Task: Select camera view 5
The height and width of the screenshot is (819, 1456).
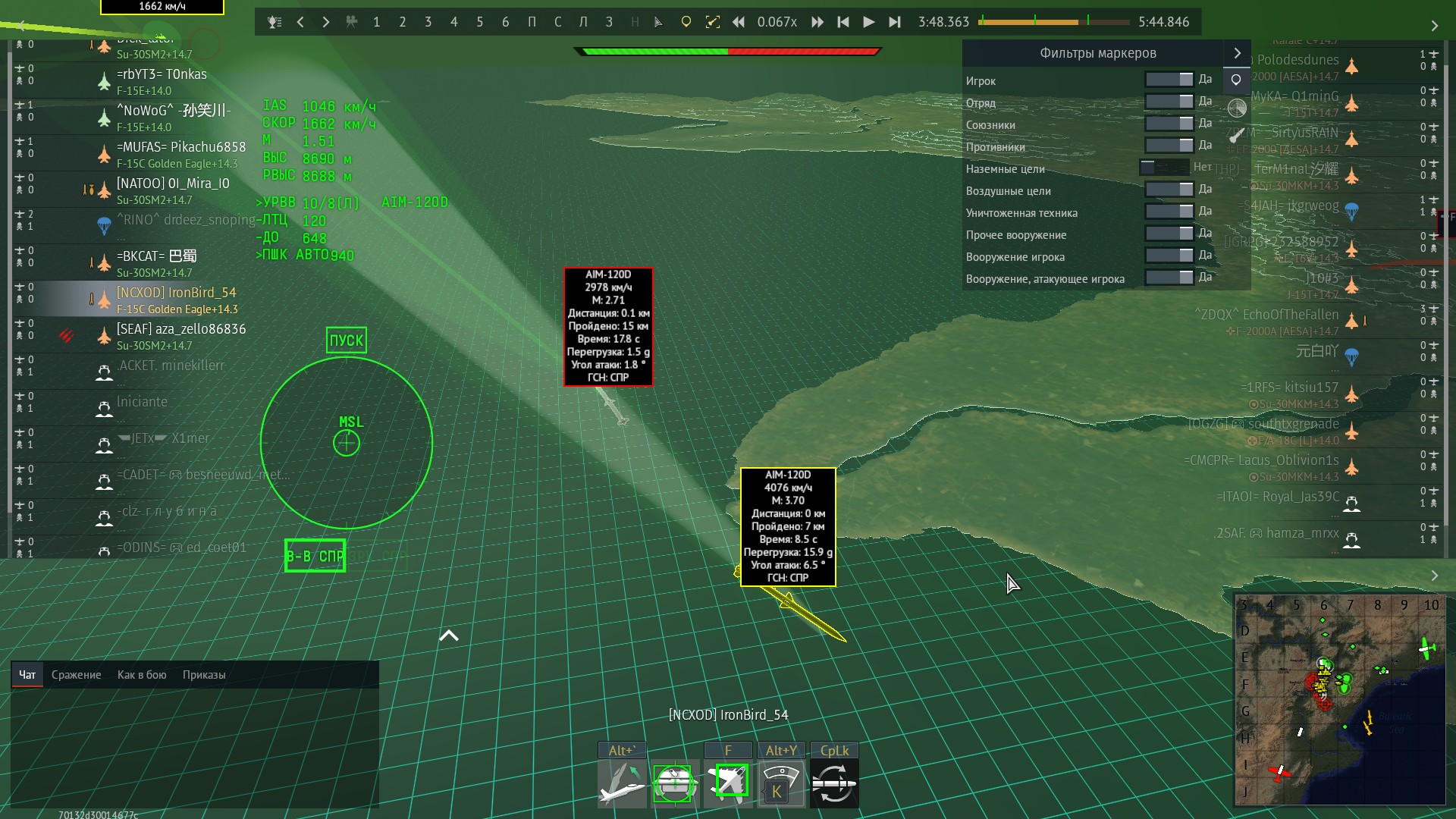Action: (x=480, y=22)
